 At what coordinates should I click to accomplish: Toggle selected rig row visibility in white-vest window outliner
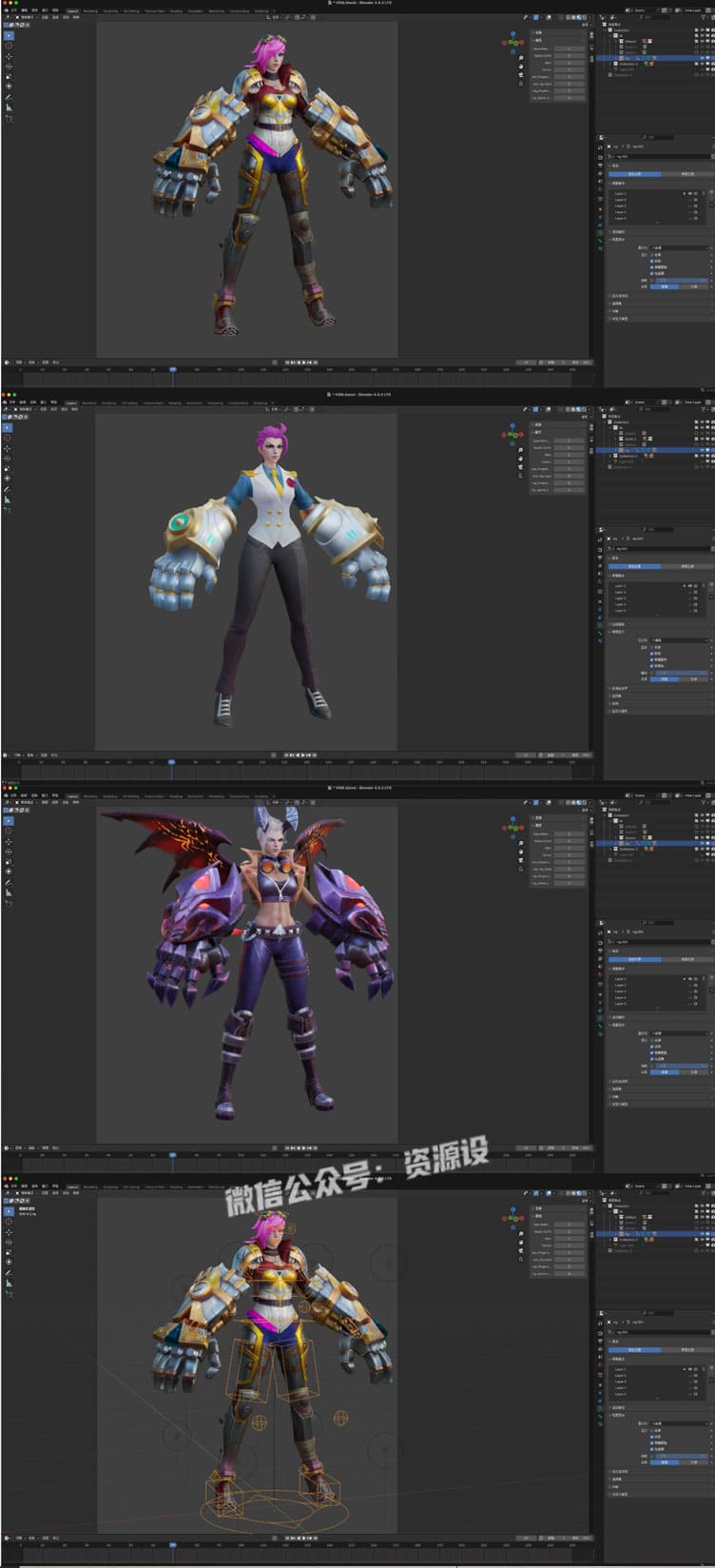[x=702, y=450]
